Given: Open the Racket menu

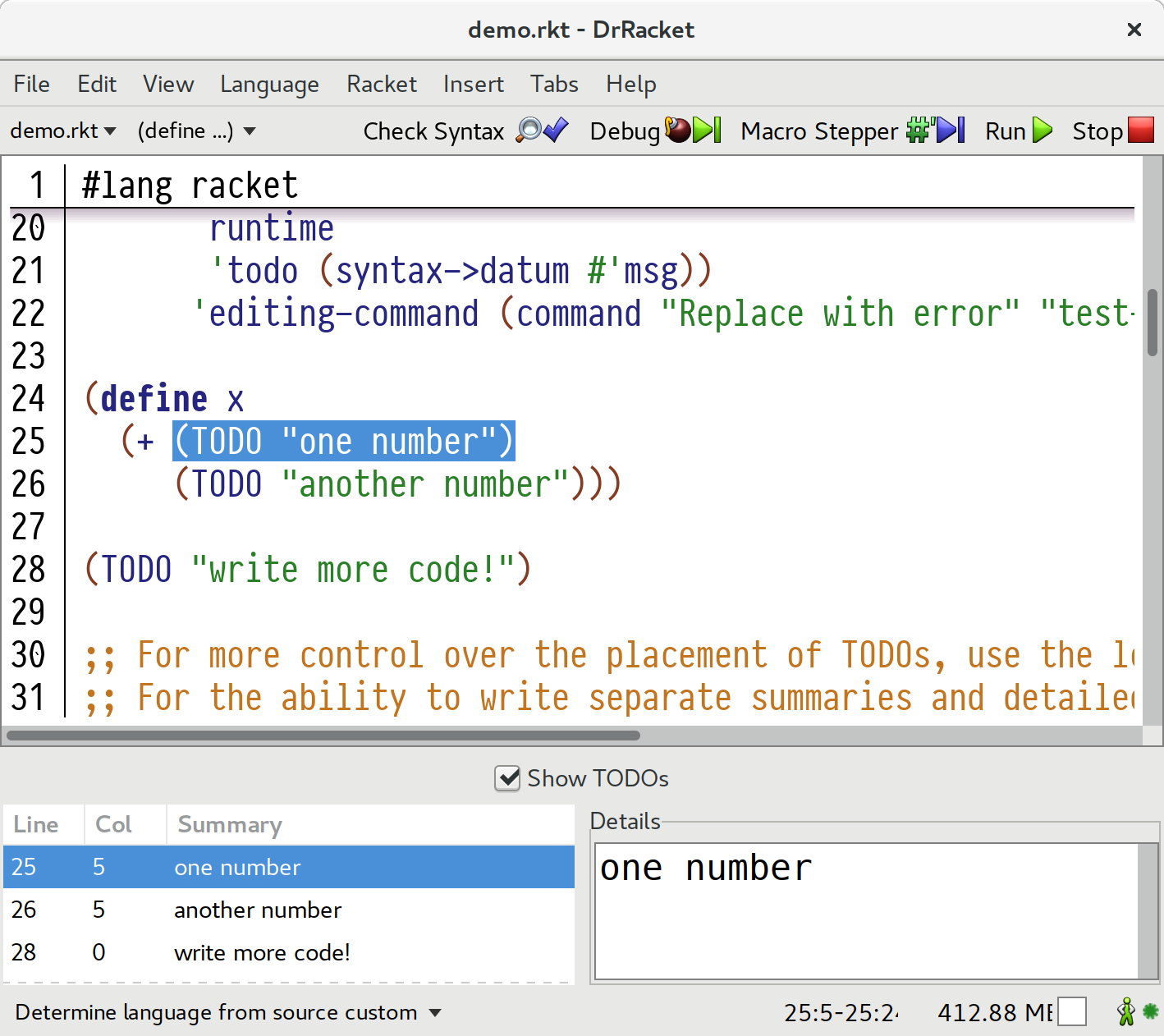Looking at the screenshot, I should [x=381, y=84].
